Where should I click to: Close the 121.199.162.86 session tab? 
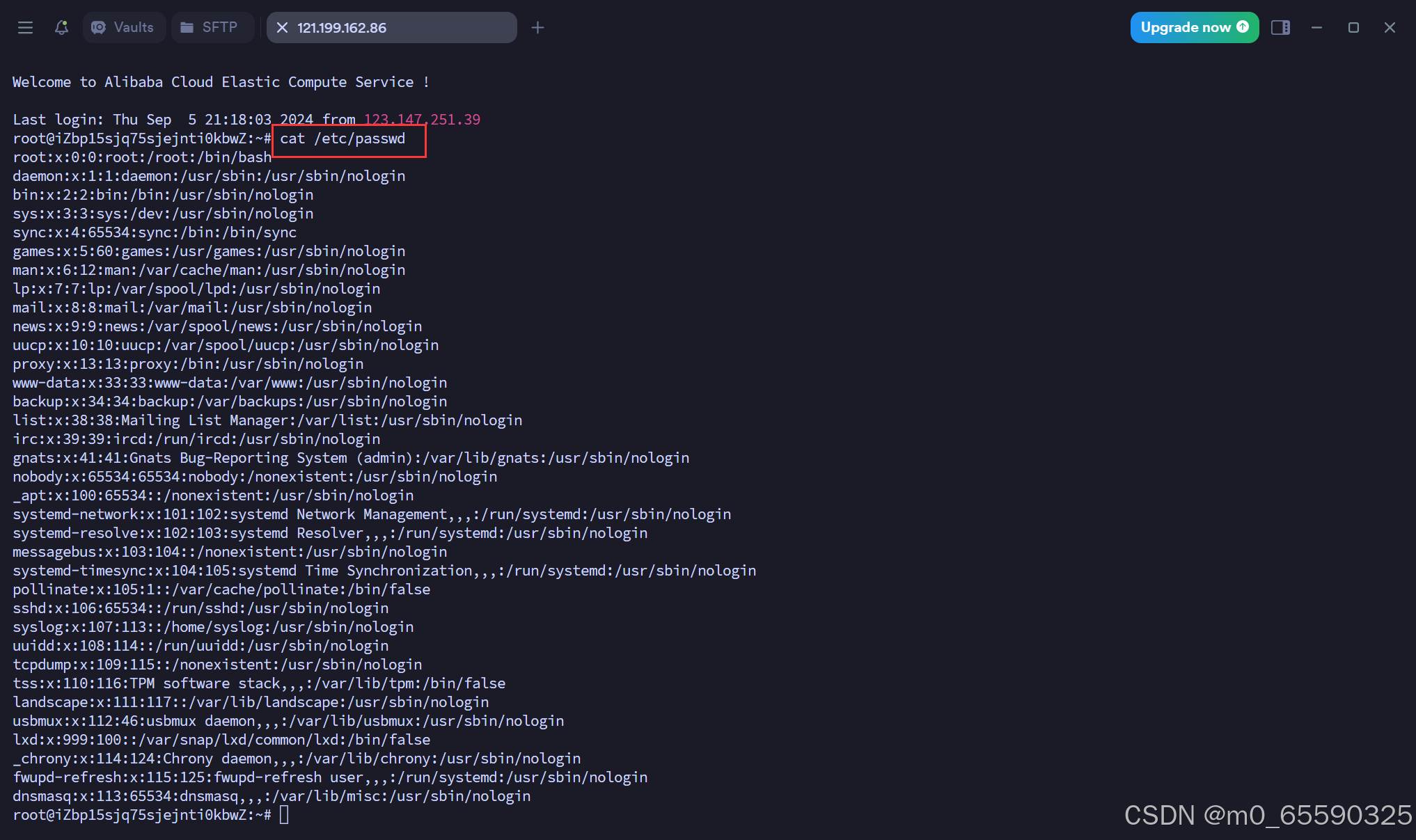coord(282,28)
